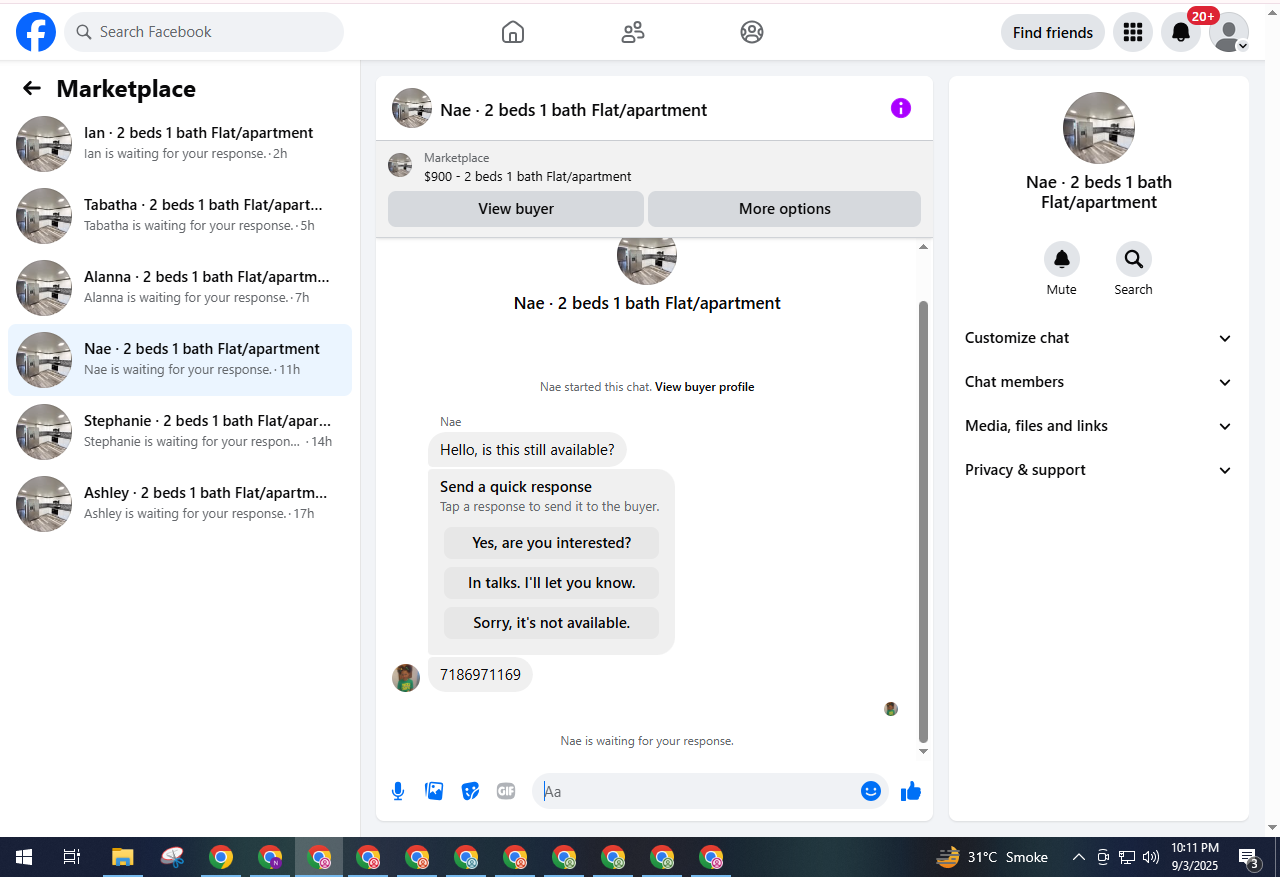Screen dimensions: 1280x877
Task: Record a voice clip with microphone
Action: click(398, 791)
